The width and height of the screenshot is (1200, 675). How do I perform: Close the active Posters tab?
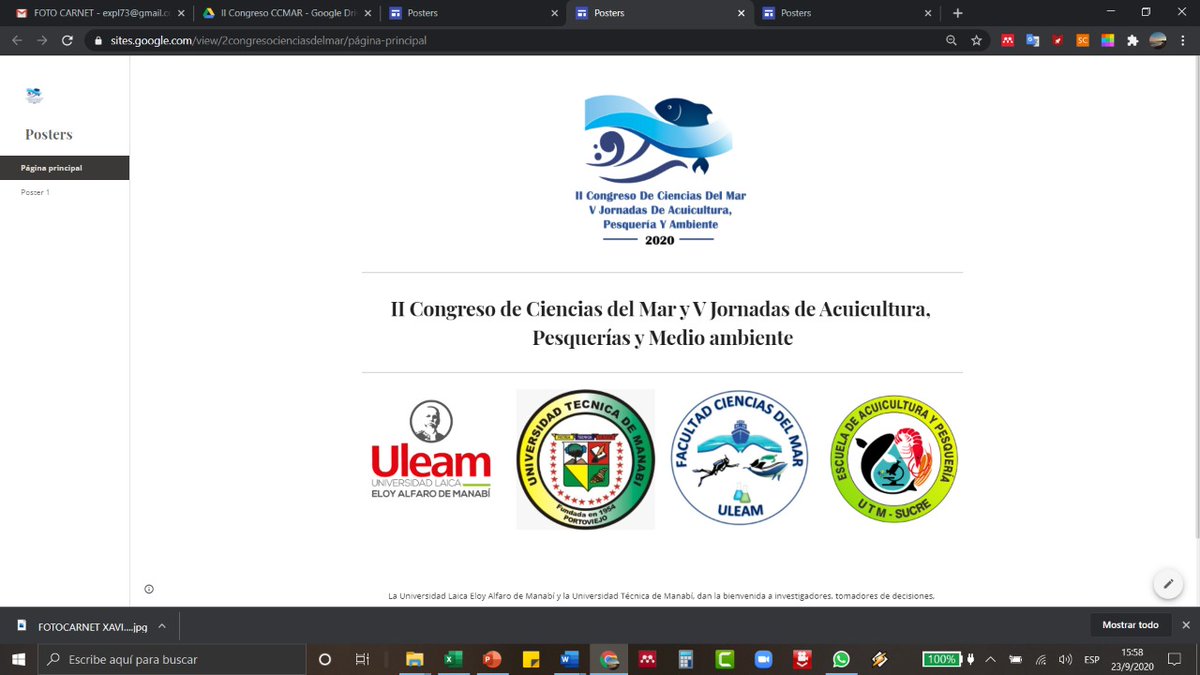click(x=741, y=13)
